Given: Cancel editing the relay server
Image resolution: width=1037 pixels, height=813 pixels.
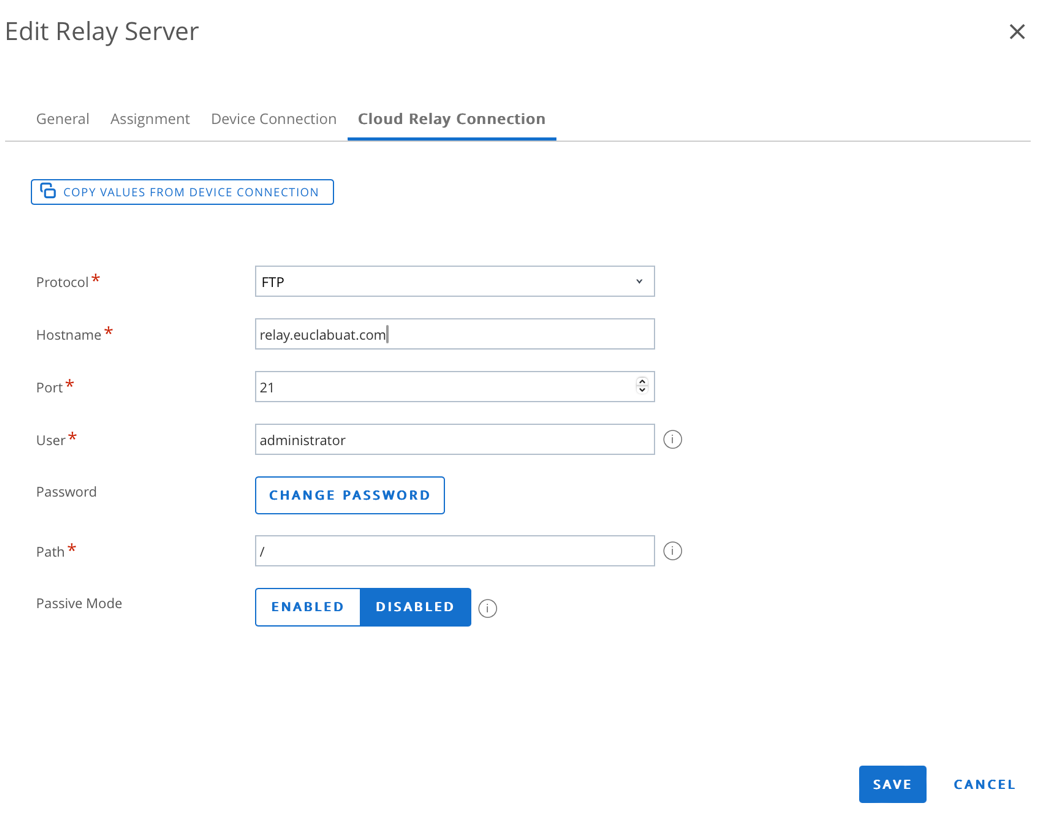Looking at the screenshot, I should [x=984, y=785].
